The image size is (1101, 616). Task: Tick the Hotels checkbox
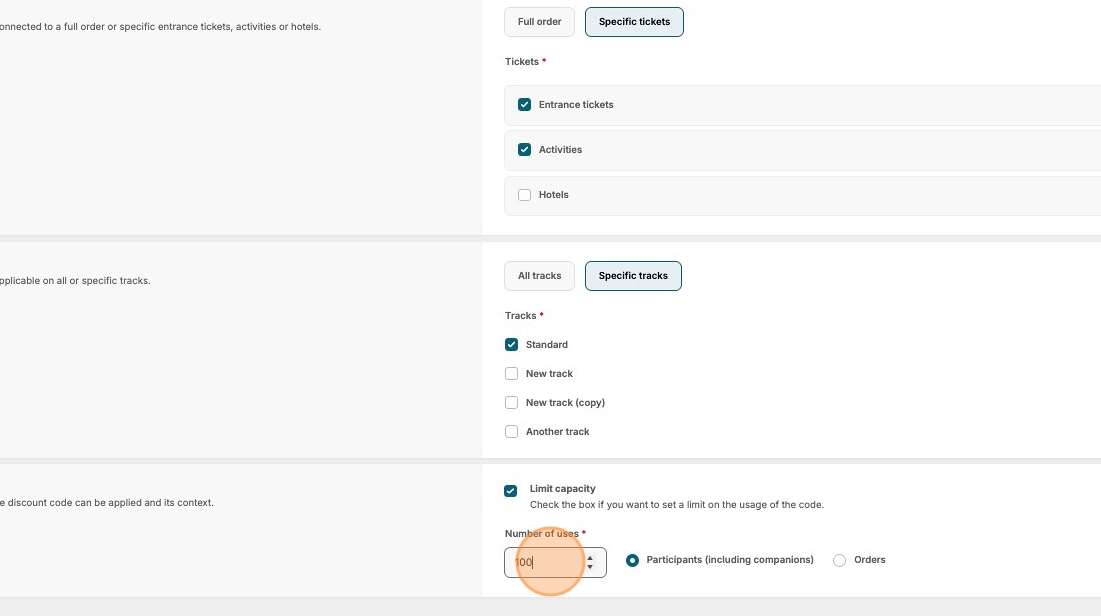(x=524, y=195)
